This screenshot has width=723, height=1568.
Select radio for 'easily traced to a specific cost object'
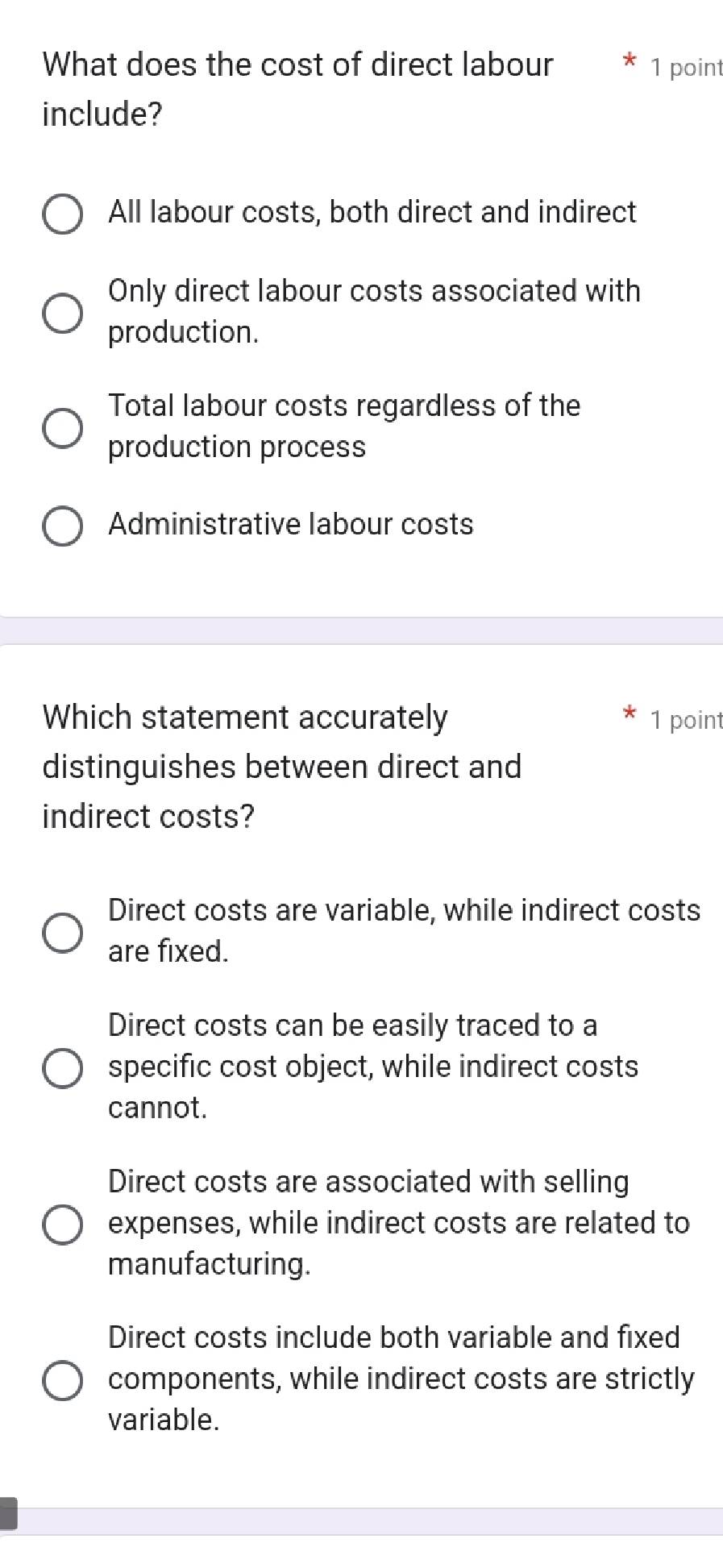point(62,1068)
